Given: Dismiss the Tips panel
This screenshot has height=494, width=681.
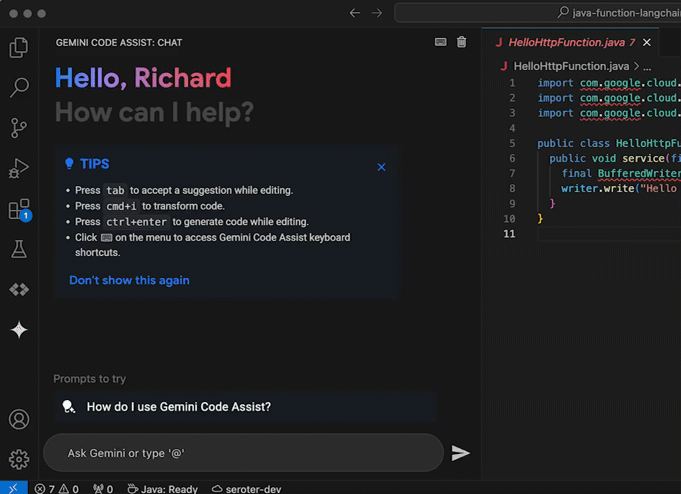Looking at the screenshot, I should [x=381, y=167].
